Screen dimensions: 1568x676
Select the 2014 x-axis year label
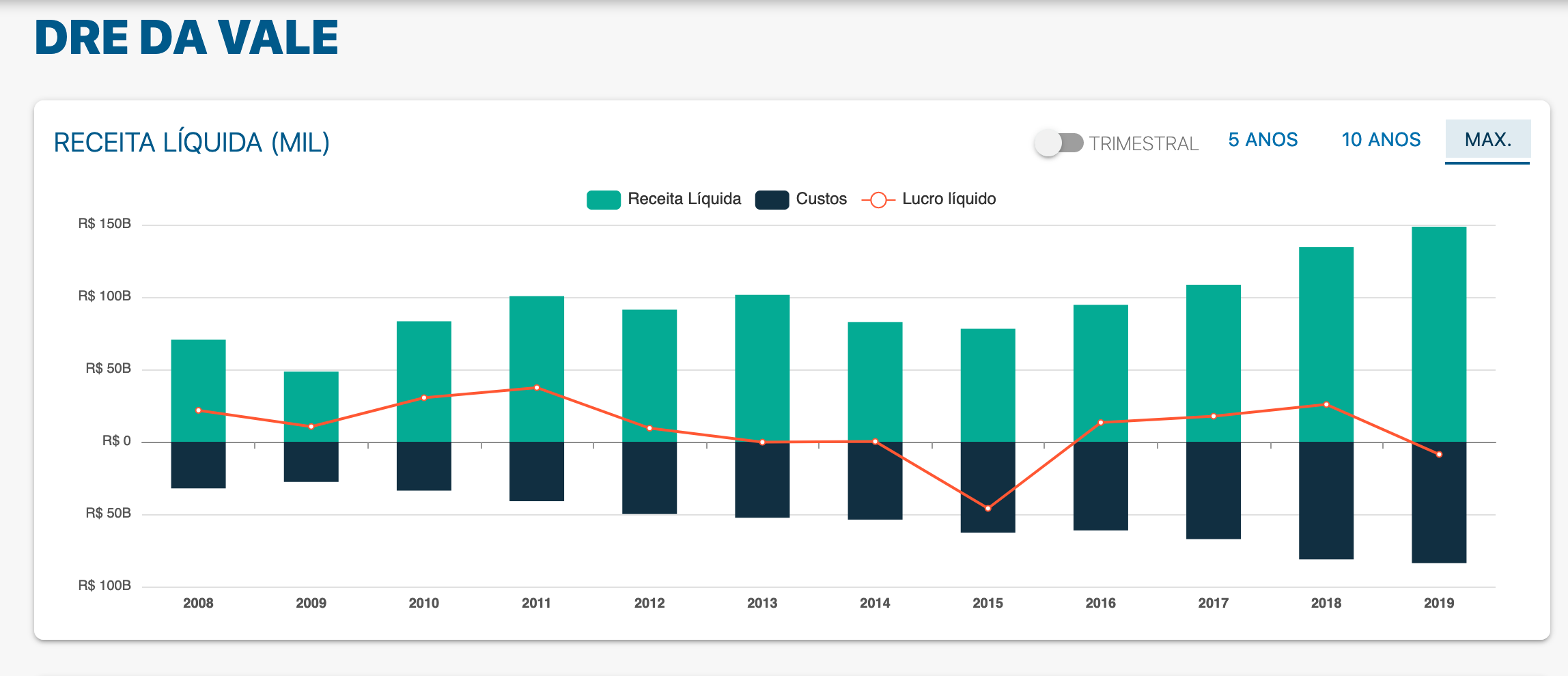pos(875,603)
